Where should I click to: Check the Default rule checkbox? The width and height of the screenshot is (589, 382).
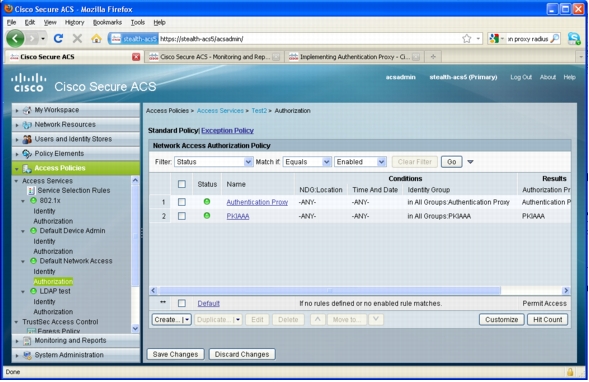click(x=182, y=303)
